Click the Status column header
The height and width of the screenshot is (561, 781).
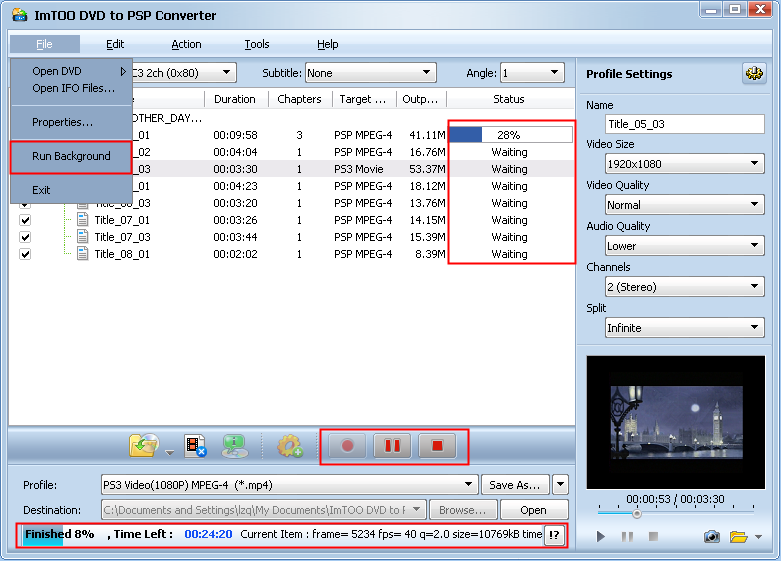509,99
